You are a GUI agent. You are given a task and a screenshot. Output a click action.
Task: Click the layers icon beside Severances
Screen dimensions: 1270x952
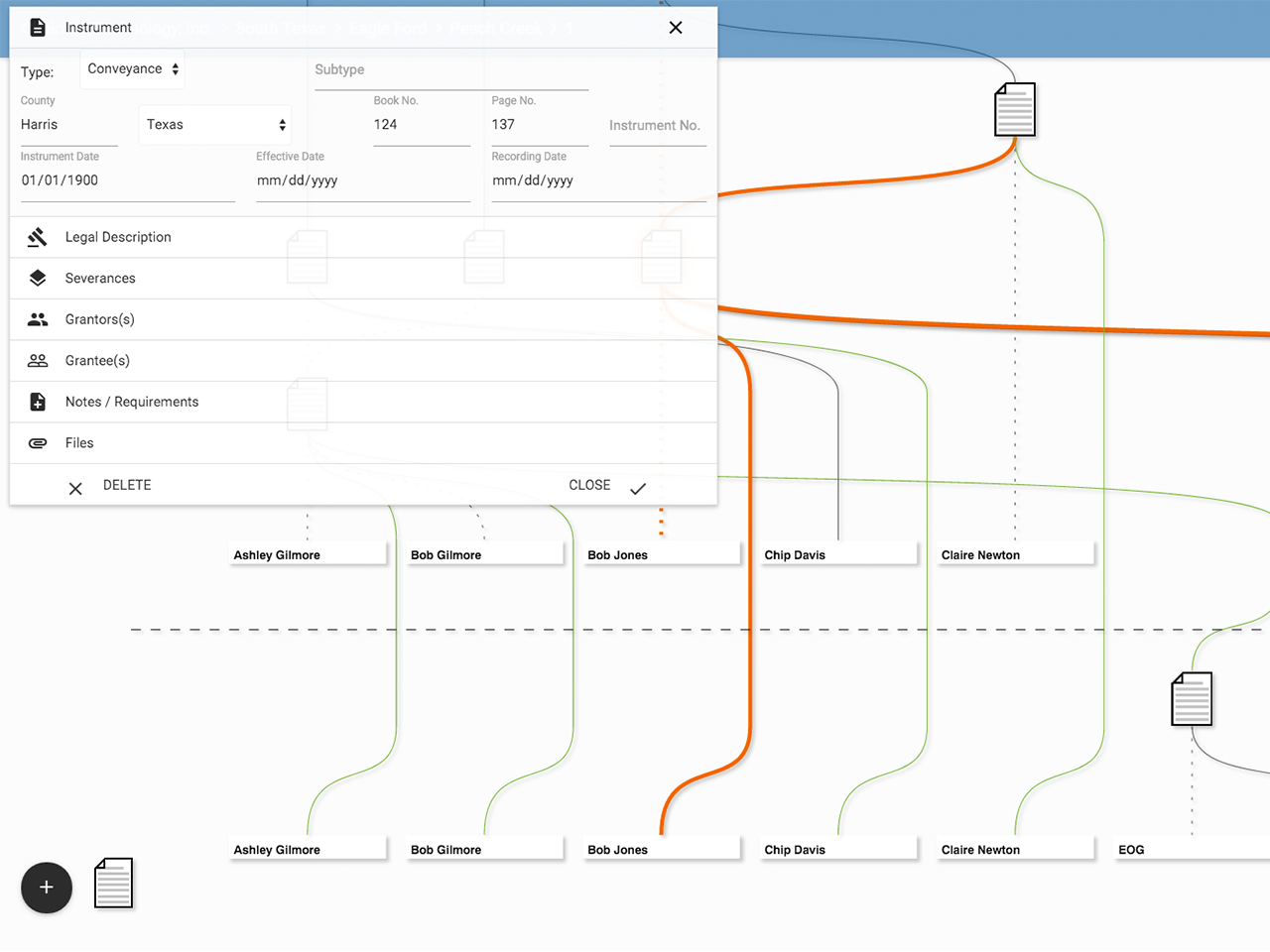pyautogui.click(x=38, y=279)
